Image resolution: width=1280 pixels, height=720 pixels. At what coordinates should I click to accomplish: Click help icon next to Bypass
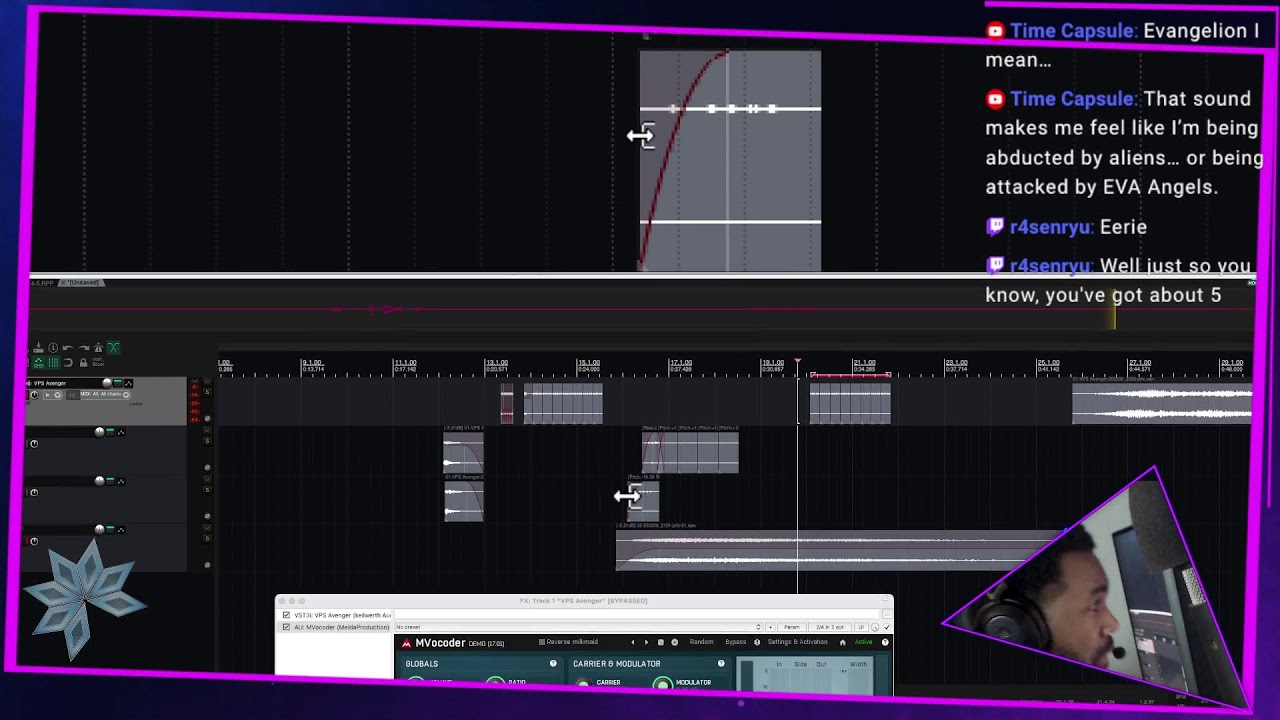pyautogui.click(x=757, y=642)
